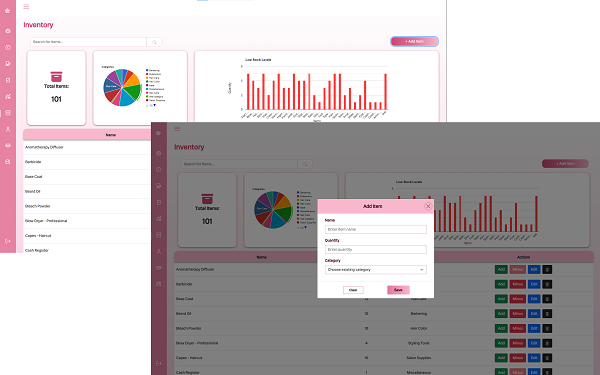Delete Bleach Powder row via trash icon
This screenshot has height=375, width=600.
click(x=547, y=328)
